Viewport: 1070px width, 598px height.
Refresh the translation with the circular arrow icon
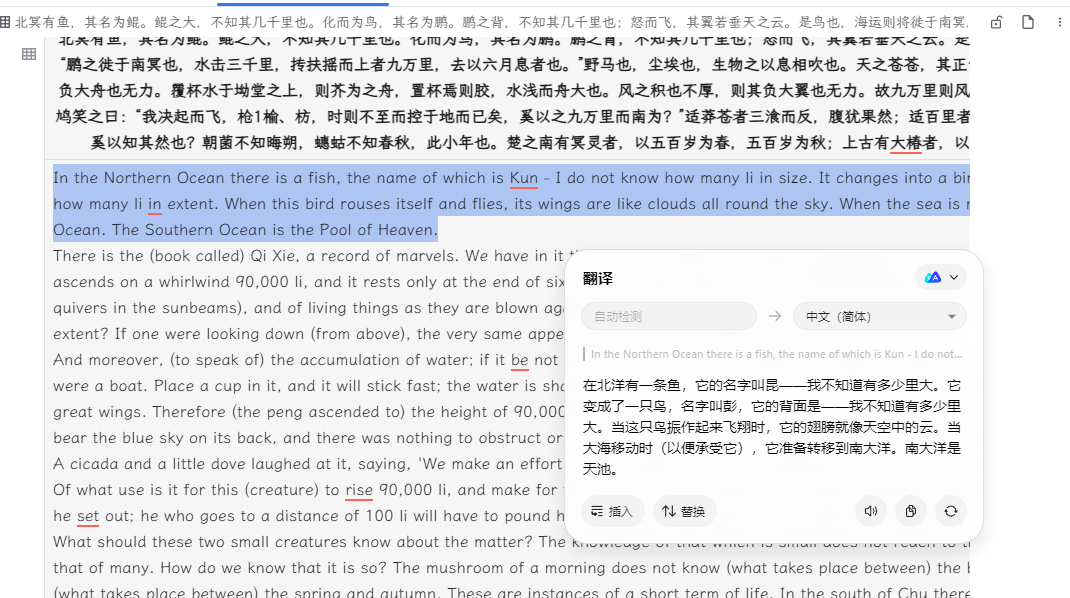click(x=951, y=511)
